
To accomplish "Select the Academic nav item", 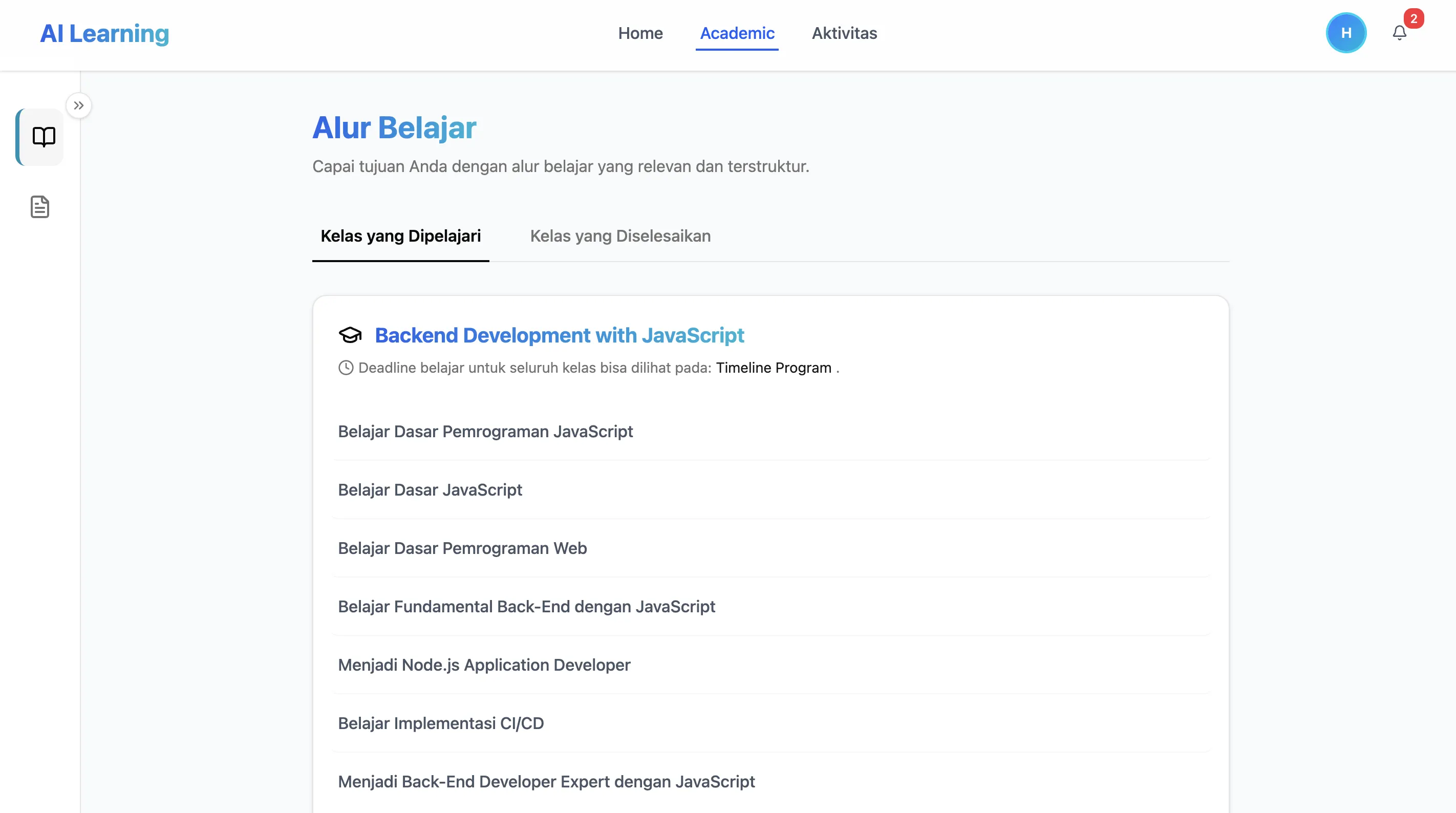I will [737, 33].
